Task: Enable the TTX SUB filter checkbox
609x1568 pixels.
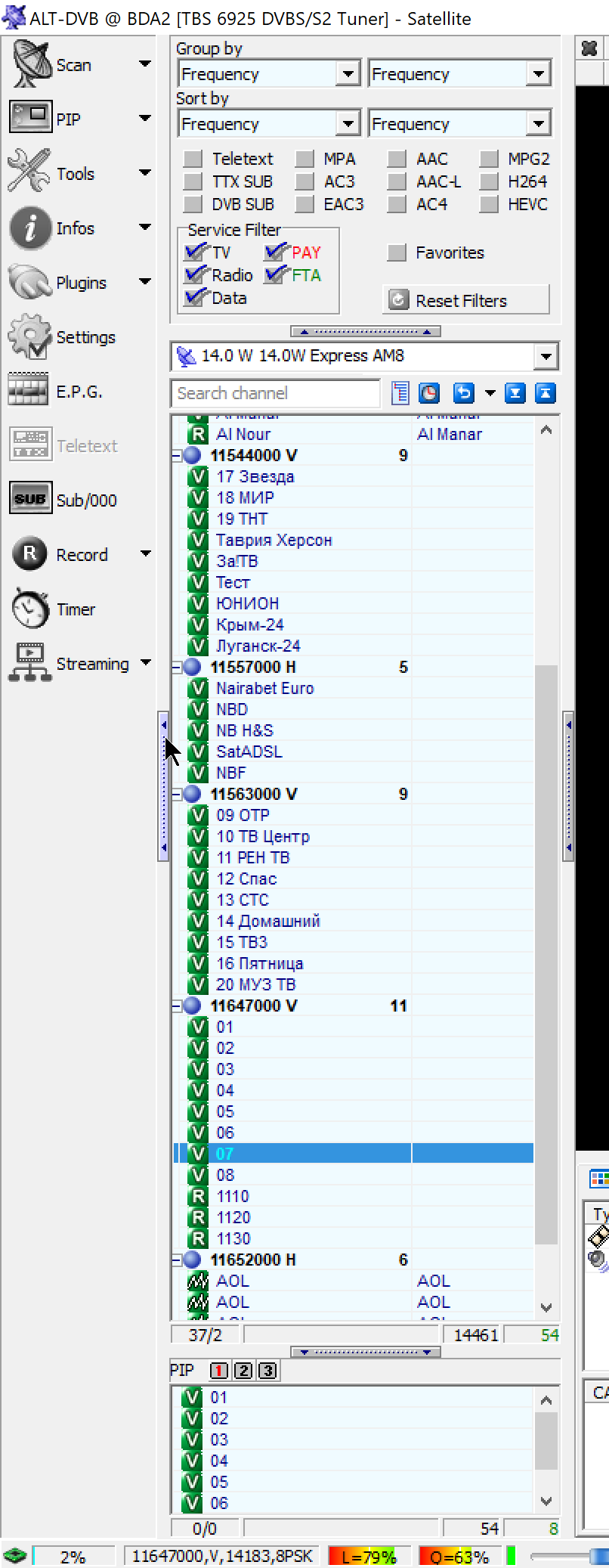Action: [x=193, y=181]
